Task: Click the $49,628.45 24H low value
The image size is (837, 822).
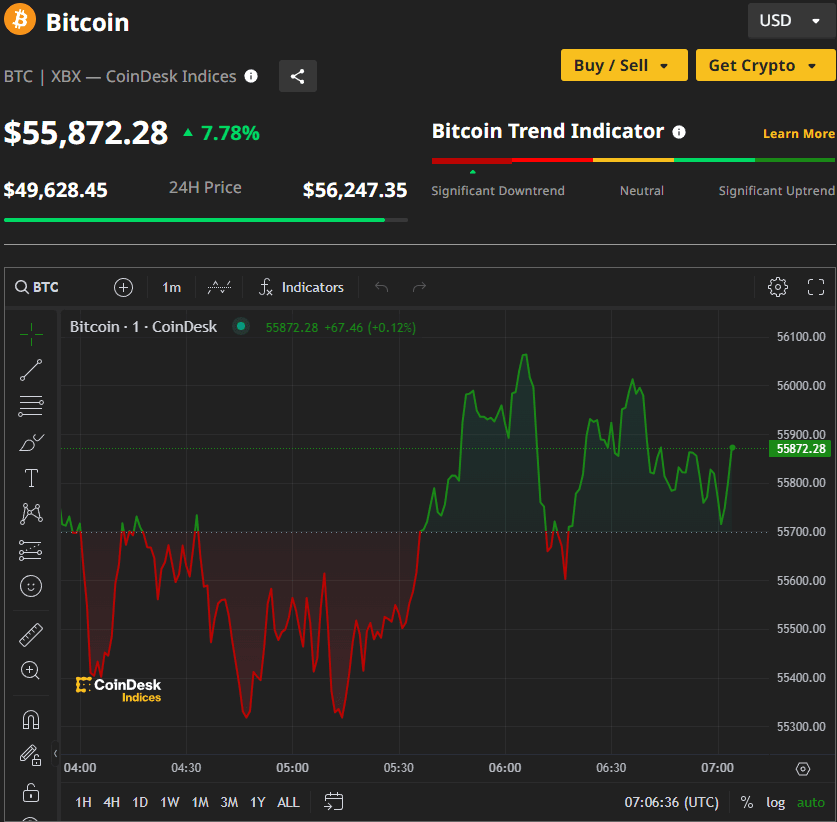Action: [56, 190]
